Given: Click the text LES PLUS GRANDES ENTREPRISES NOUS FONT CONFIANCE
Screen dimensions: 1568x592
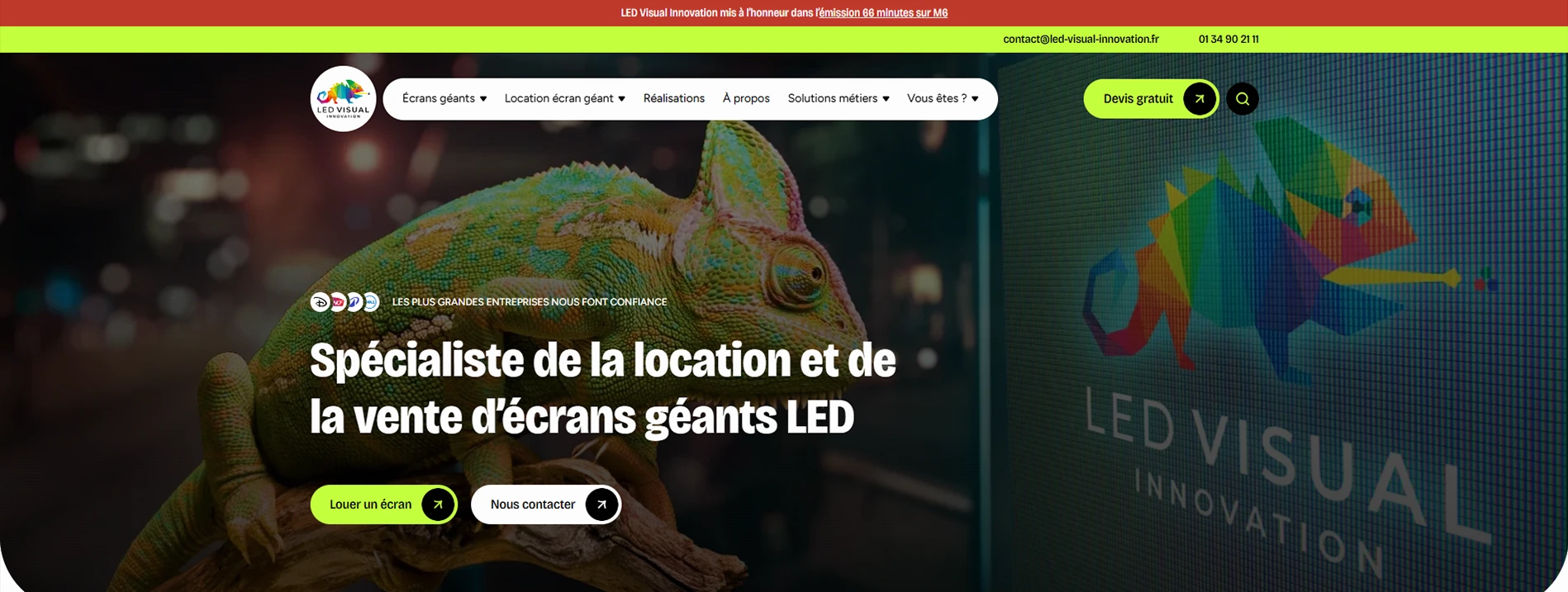Looking at the screenshot, I should click(530, 302).
